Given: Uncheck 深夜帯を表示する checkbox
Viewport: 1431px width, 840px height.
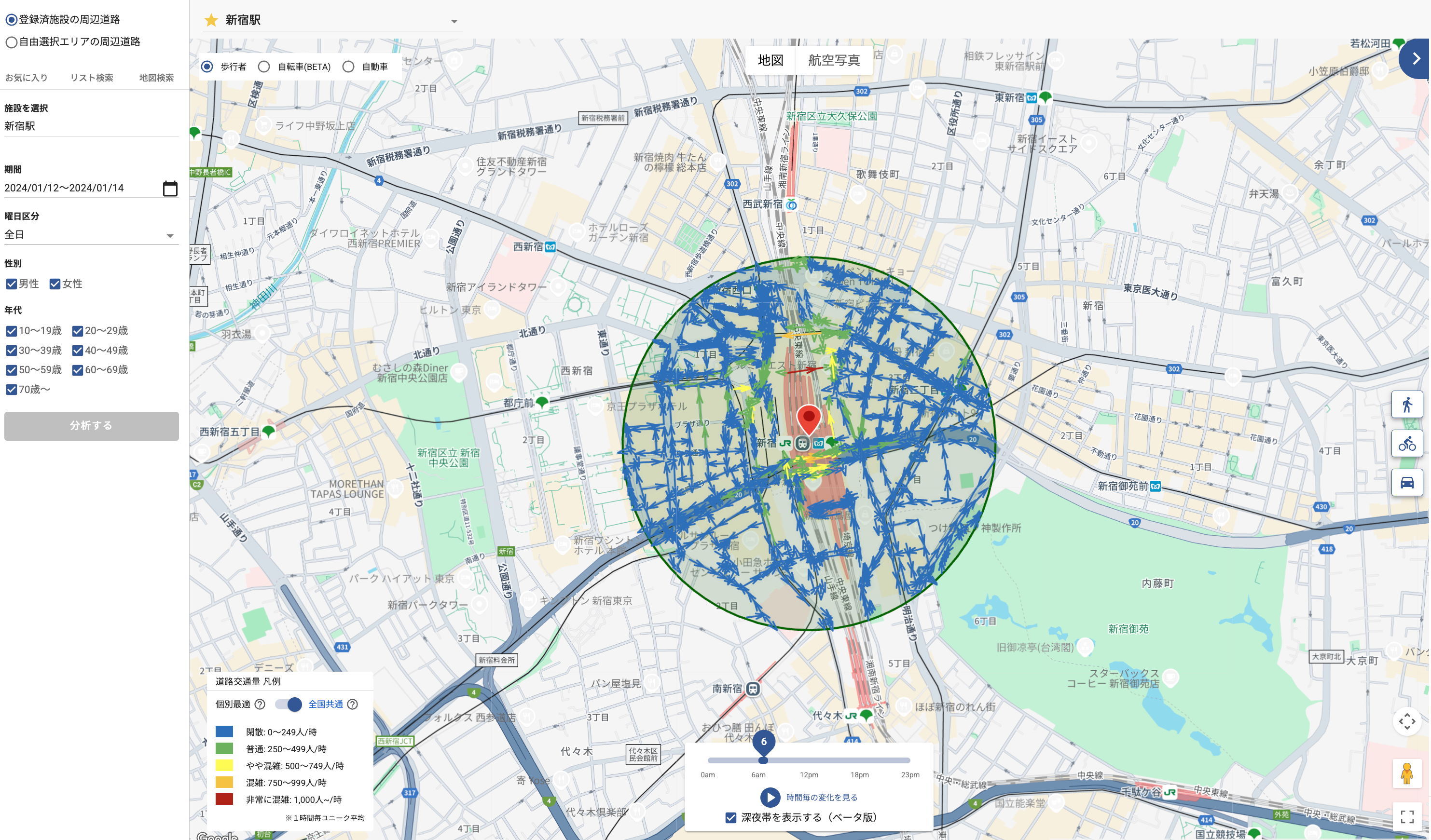Looking at the screenshot, I should tap(731, 817).
